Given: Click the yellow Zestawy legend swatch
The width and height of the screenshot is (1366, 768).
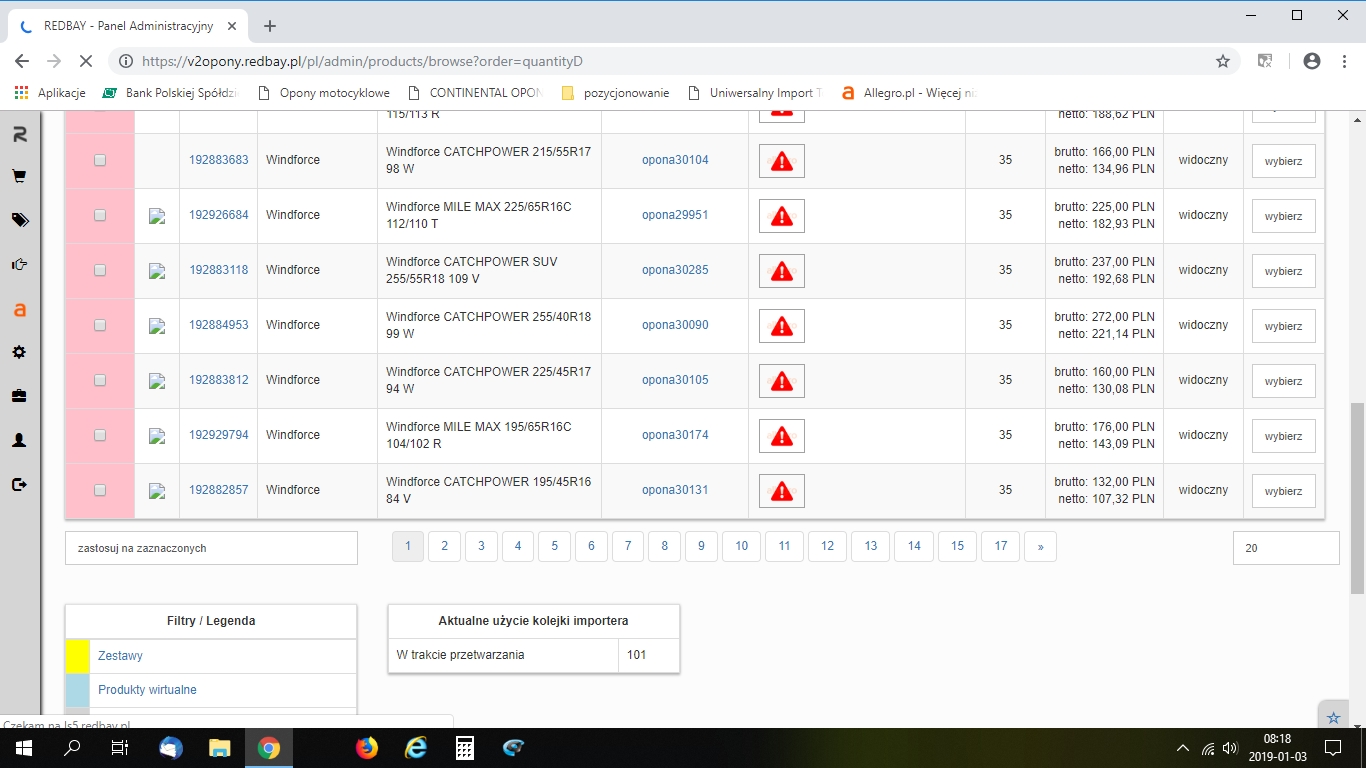Looking at the screenshot, I should [x=78, y=656].
